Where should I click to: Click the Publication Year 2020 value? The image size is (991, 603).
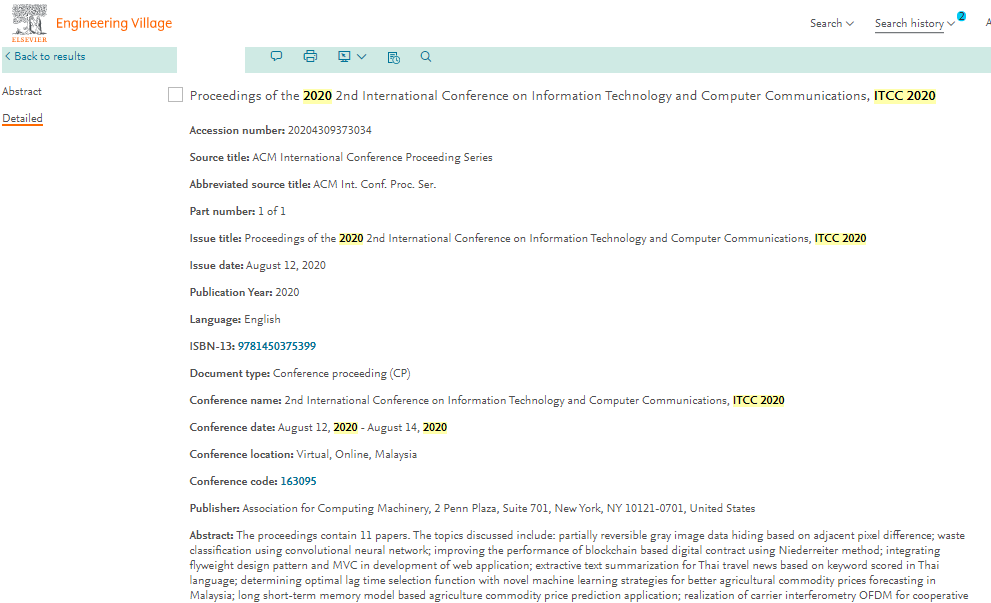pyautogui.click(x=288, y=292)
